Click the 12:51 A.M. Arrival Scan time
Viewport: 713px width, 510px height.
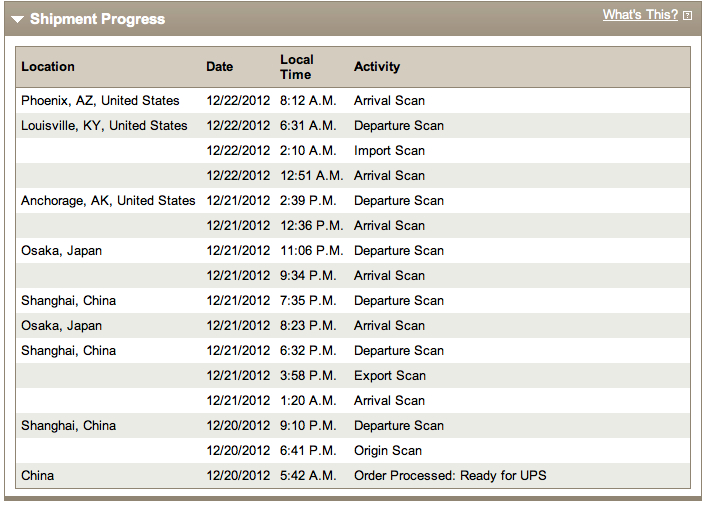click(x=311, y=176)
